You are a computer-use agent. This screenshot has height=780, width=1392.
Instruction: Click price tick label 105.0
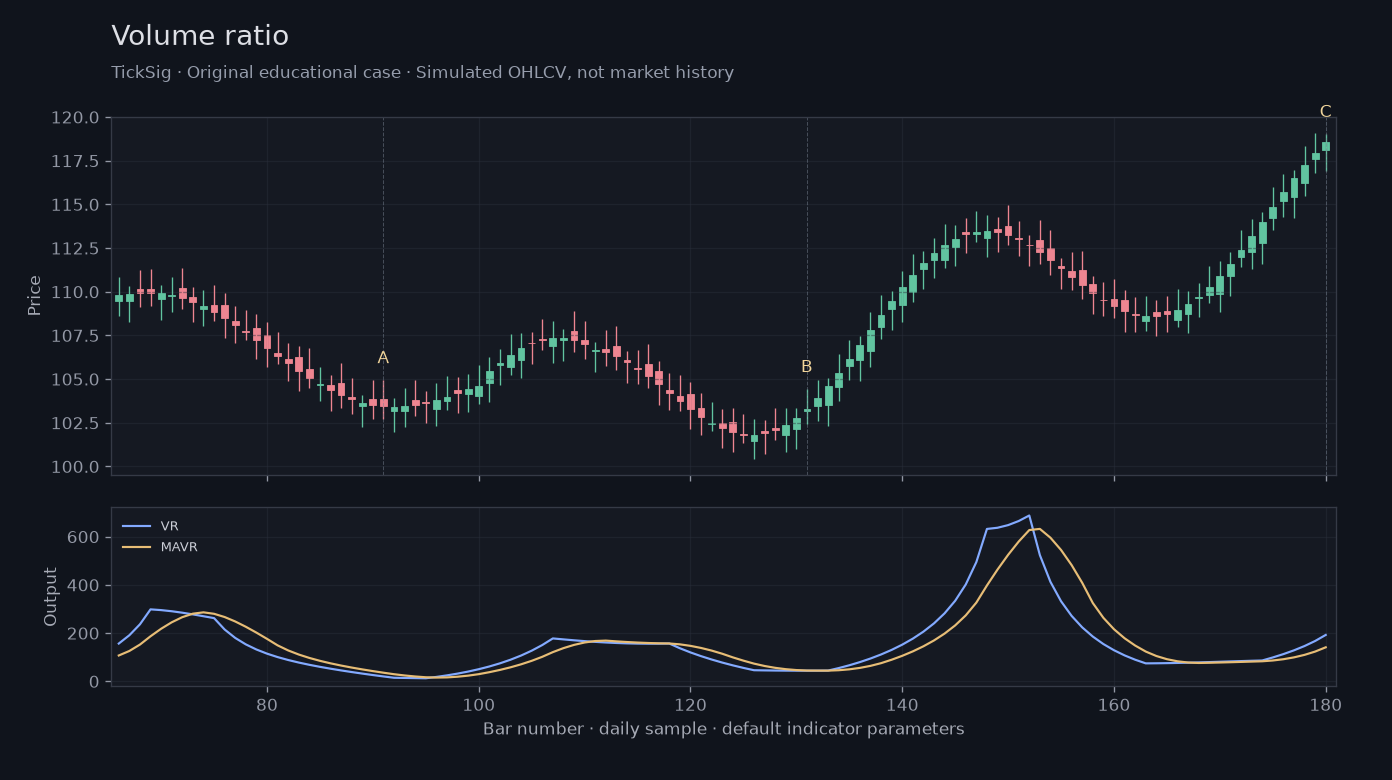(75, 380)
